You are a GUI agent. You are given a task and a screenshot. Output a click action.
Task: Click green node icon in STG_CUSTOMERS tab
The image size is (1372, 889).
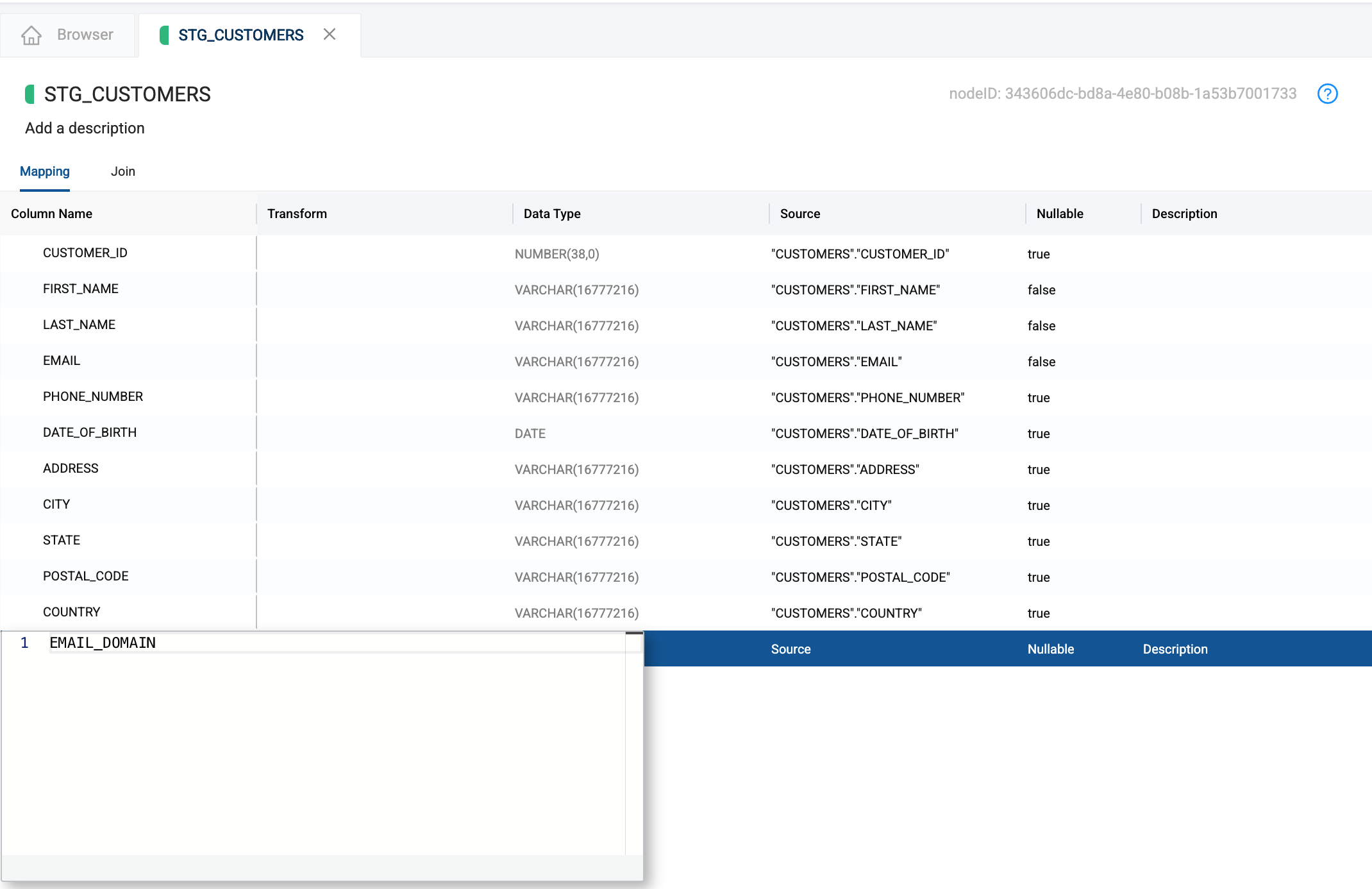(x=164, y=35)
